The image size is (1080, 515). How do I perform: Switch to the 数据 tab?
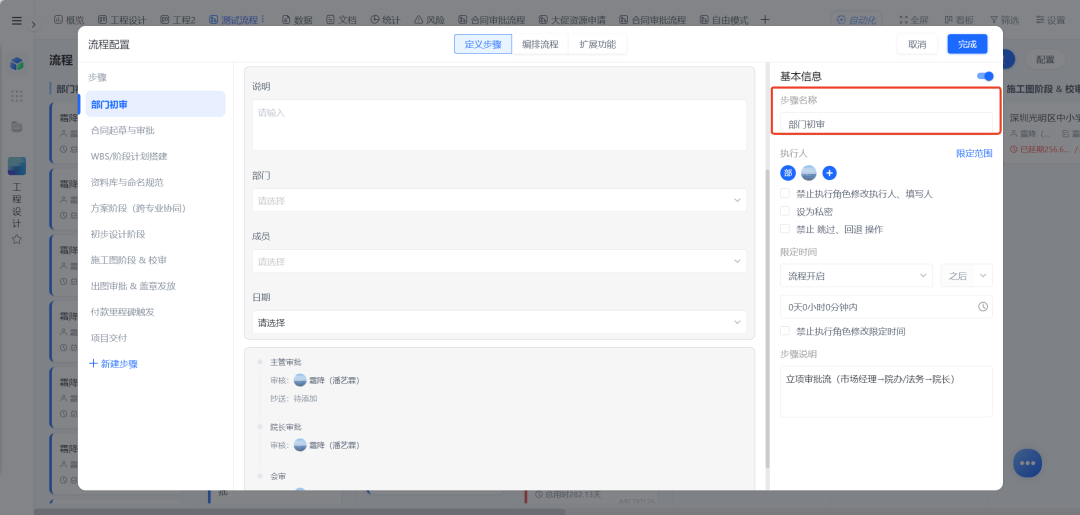coord(296,20)
